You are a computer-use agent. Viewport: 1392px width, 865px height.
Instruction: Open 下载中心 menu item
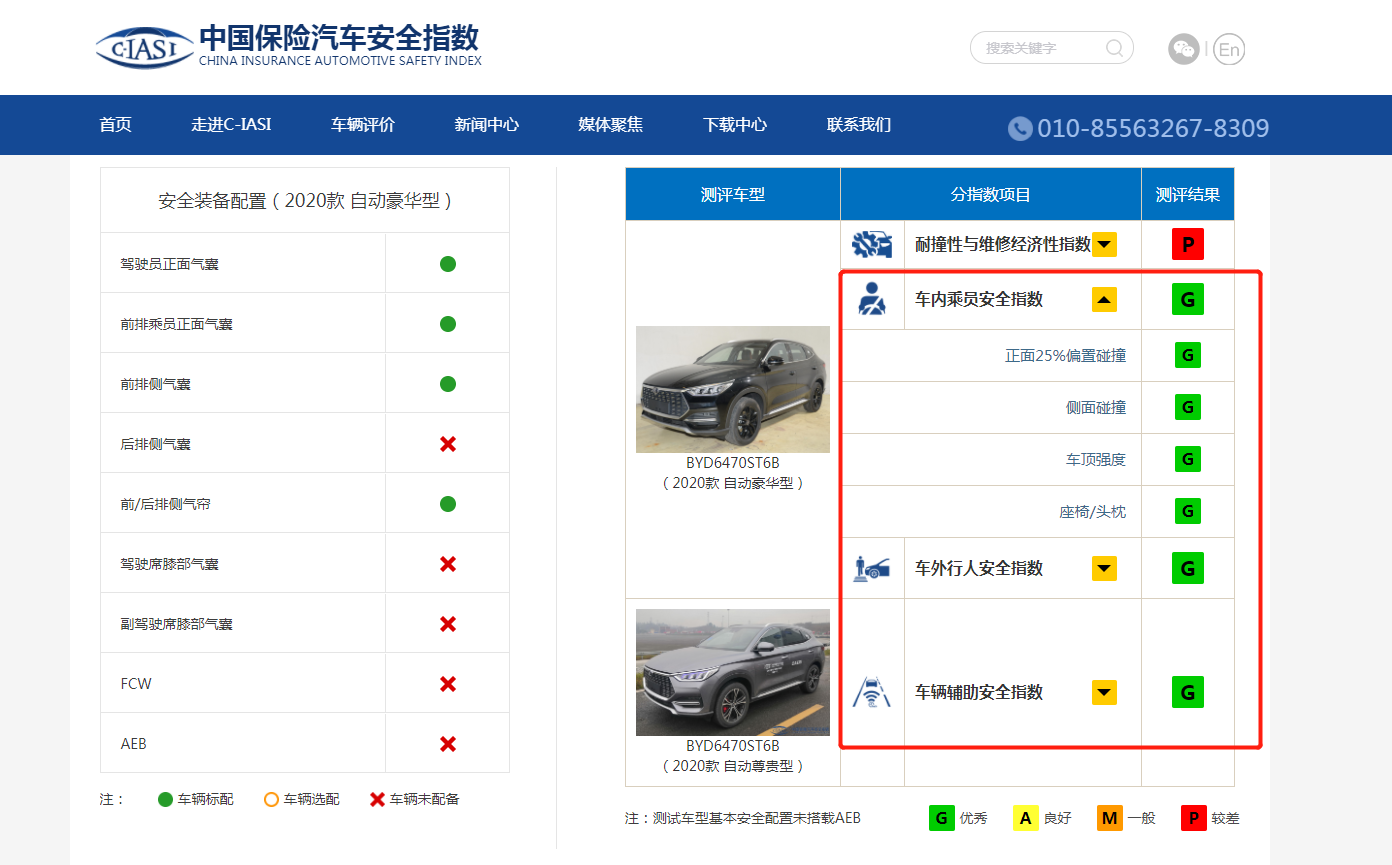735,125
